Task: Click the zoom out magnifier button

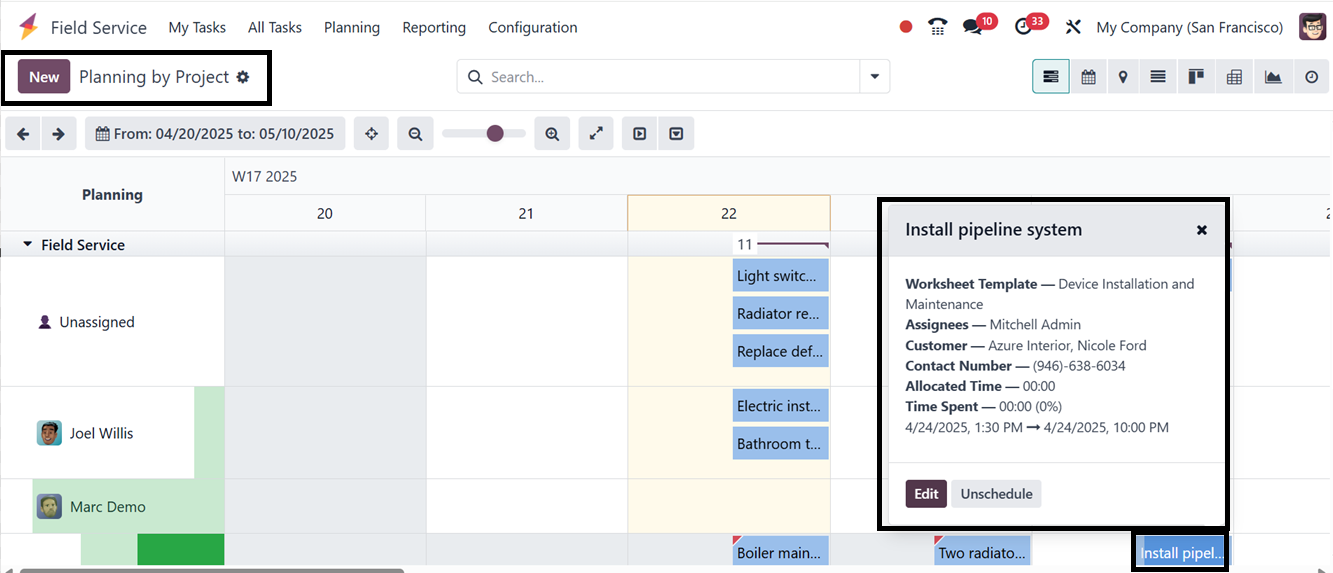Action: coord(415,133)
